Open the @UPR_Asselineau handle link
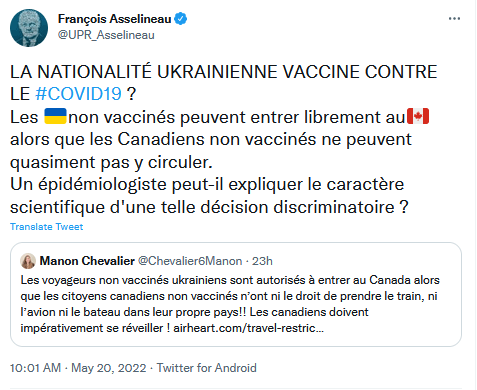Viewport: 477px width, 390px height. click(x=106, y=35)
